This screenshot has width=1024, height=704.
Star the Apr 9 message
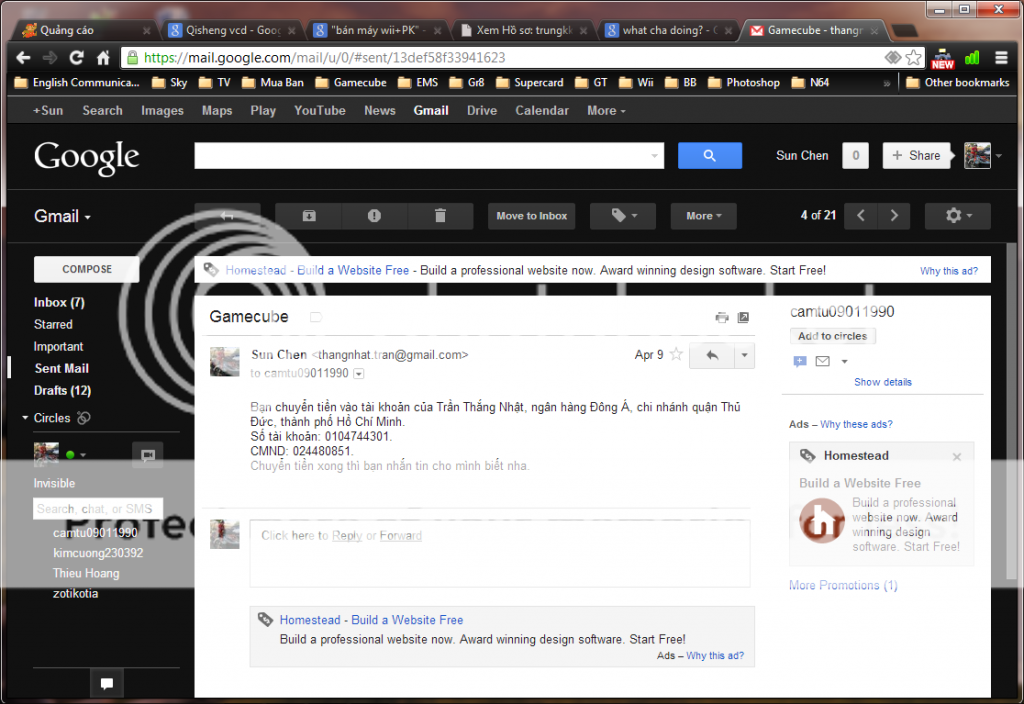(x=677, y=355)
